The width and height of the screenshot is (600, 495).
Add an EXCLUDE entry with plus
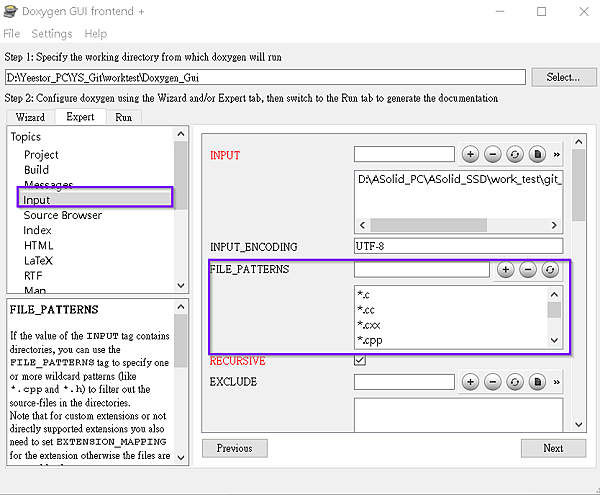click(470, 382)
